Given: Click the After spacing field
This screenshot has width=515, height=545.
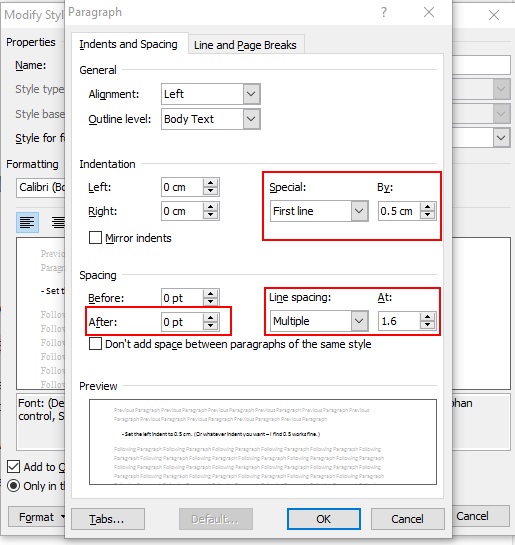Looking at the screenshot, I should [182, 322].
